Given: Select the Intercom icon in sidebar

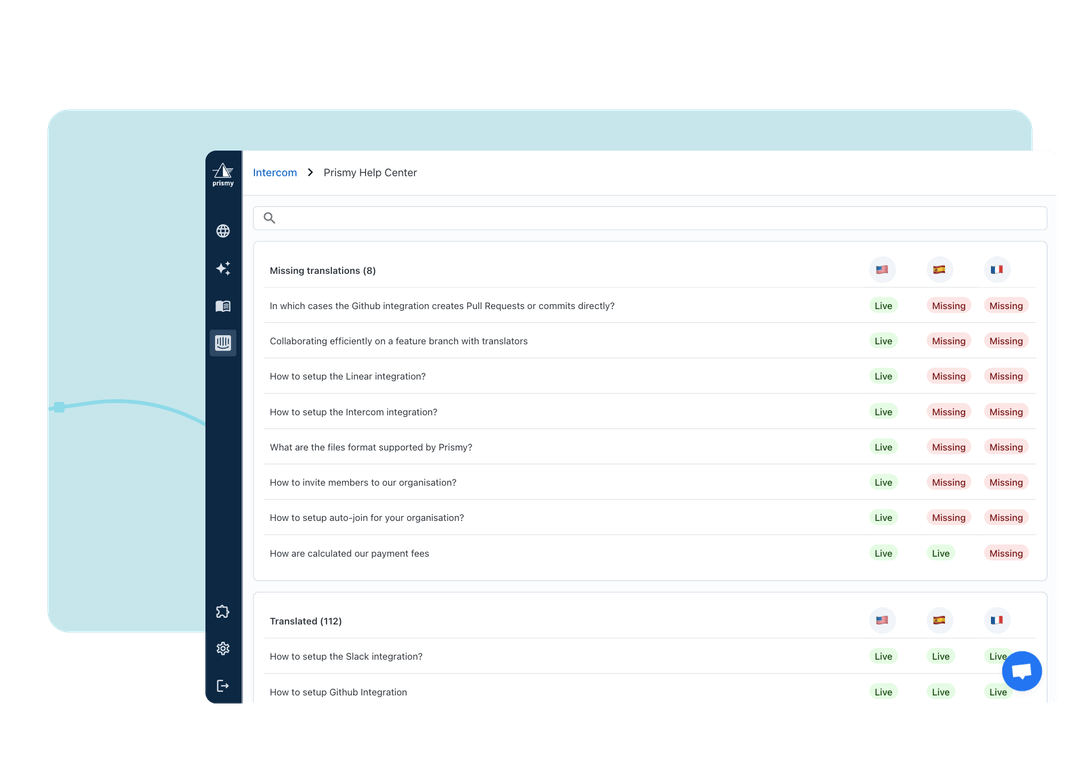Looking at the screenshot, I should pyautogui.click(x=223, y=343).
